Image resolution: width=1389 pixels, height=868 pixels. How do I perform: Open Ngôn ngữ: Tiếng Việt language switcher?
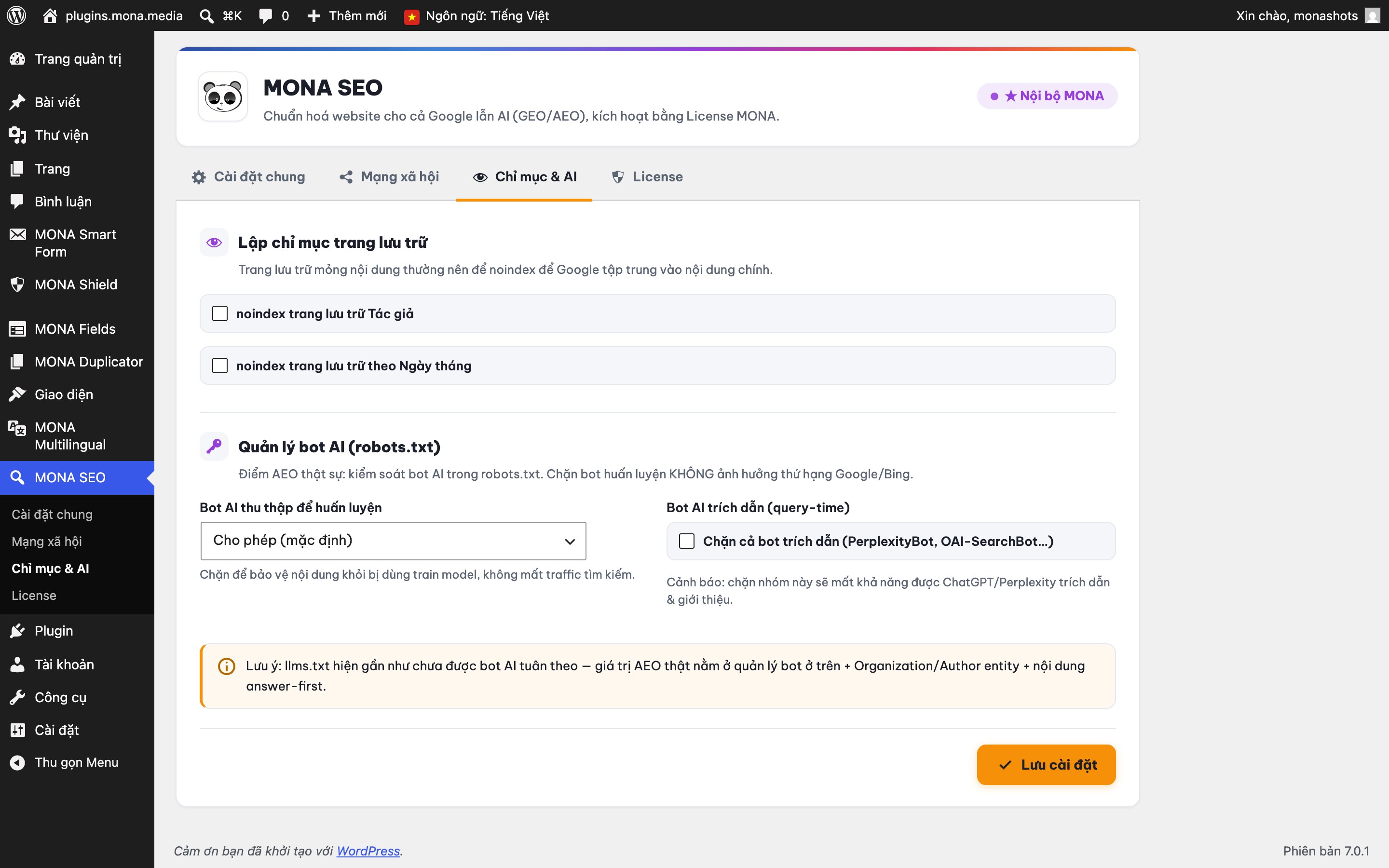point(477,15)
